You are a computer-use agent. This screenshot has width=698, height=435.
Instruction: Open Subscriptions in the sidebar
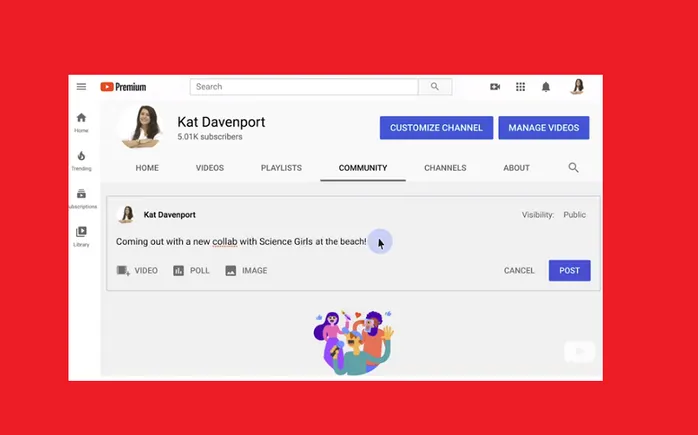click(81, 199)
